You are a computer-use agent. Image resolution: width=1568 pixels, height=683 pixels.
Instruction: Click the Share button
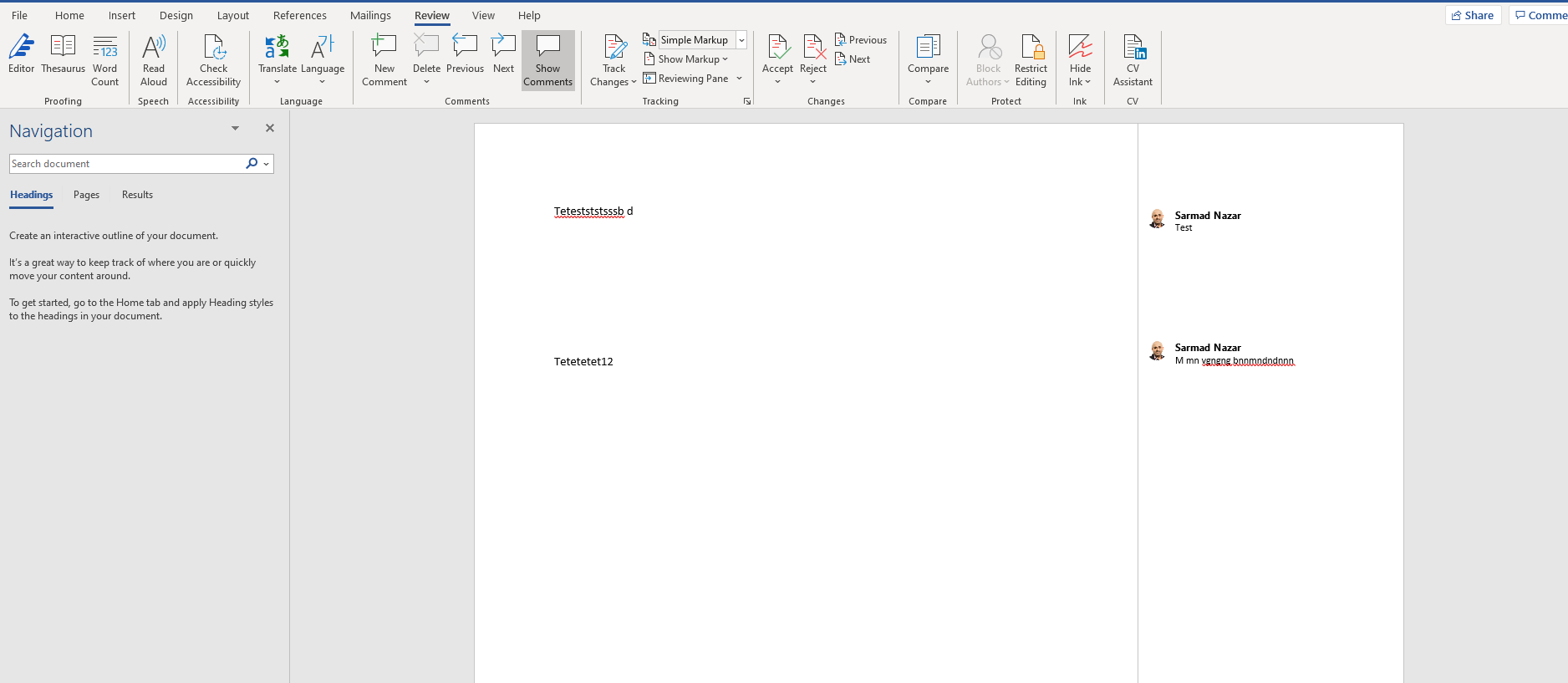1473,15
